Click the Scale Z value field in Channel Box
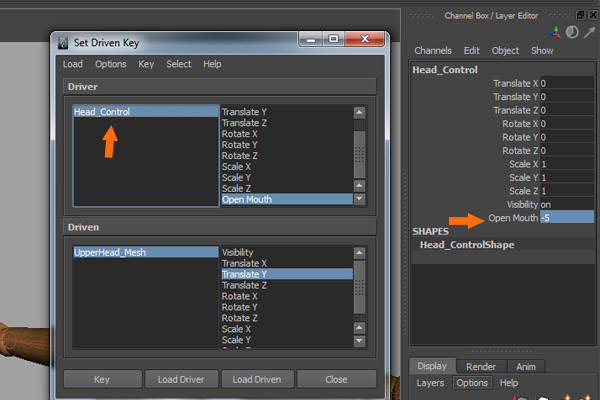Image resolution: width=600 pixels, height=400 pixels. [567, 191]
